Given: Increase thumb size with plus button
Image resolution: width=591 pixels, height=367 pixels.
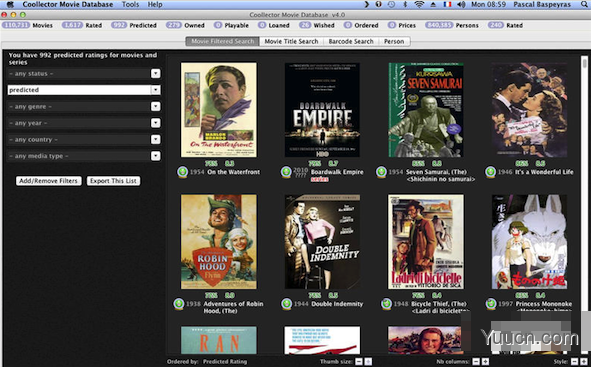Looking at the screenshot, I should click(x=368, y=361).
